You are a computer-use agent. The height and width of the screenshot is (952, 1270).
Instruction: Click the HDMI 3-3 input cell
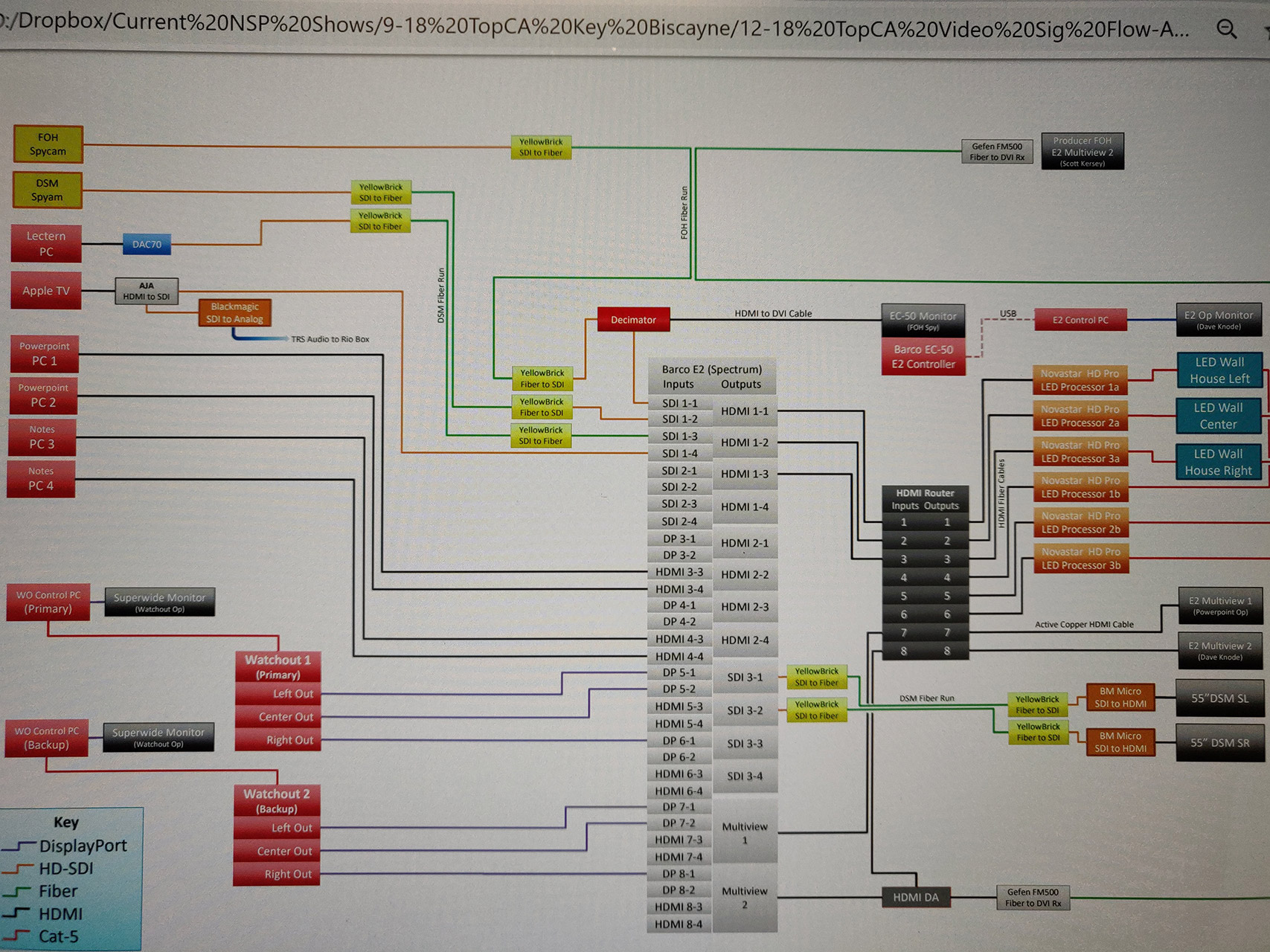(x=680, y=572)
